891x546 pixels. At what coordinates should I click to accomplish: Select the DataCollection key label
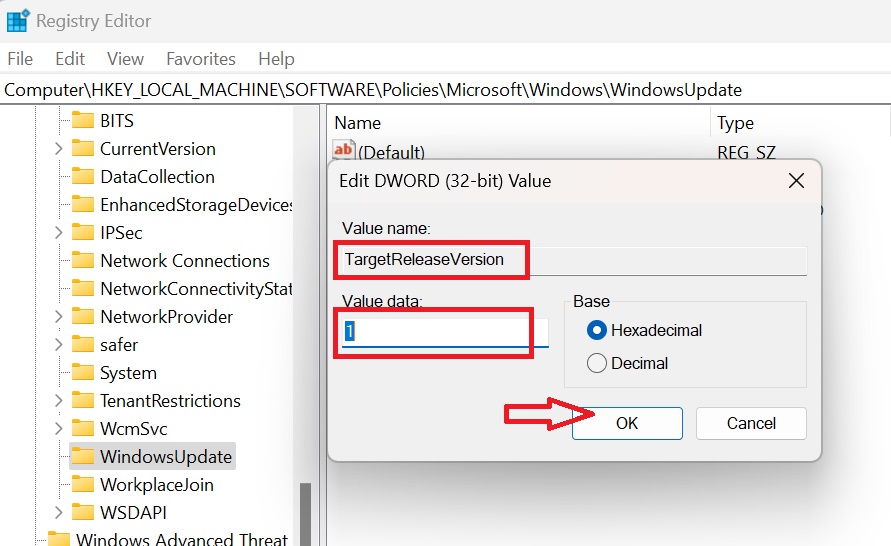[x=157, y=177]
